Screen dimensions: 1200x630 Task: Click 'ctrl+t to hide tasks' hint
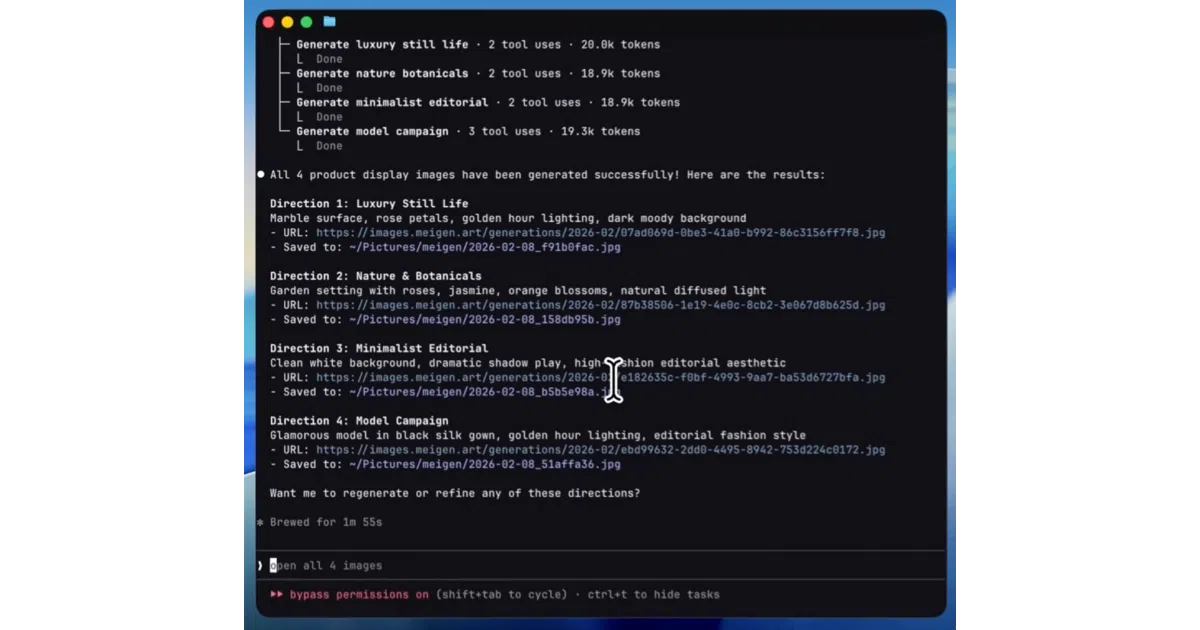(x=655, y=594)
